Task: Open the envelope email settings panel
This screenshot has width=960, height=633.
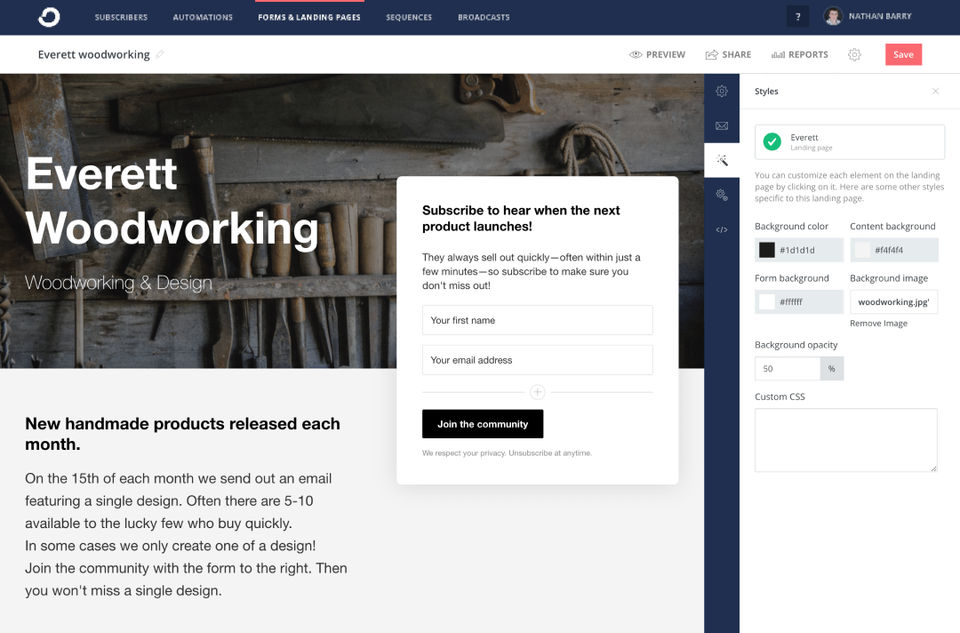Action: tap(721, 126)
